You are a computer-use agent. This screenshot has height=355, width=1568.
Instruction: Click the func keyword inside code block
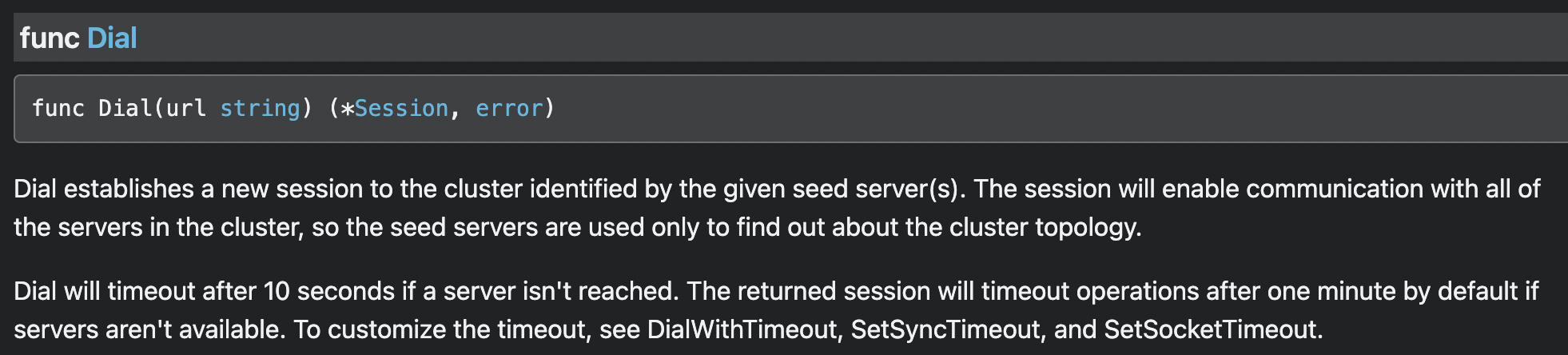(x=58, y=108)
